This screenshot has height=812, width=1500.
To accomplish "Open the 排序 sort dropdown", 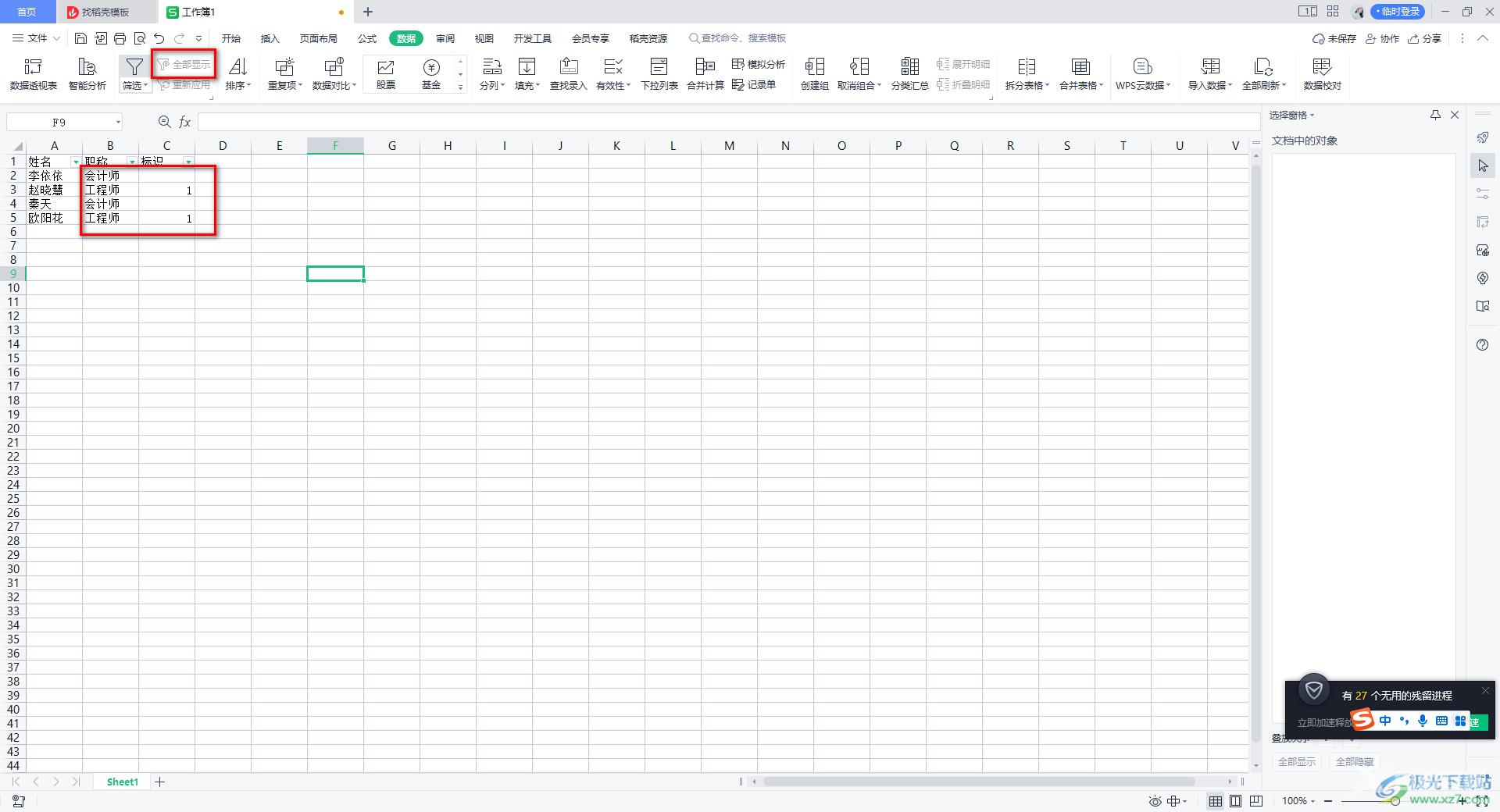I will click(x=238, y=74).
